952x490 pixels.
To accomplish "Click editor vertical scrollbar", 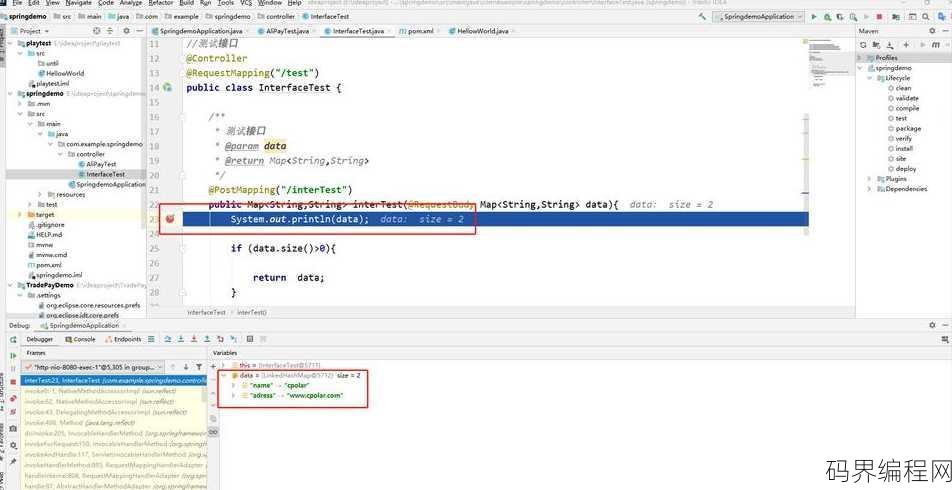I will tap(807, 174).
